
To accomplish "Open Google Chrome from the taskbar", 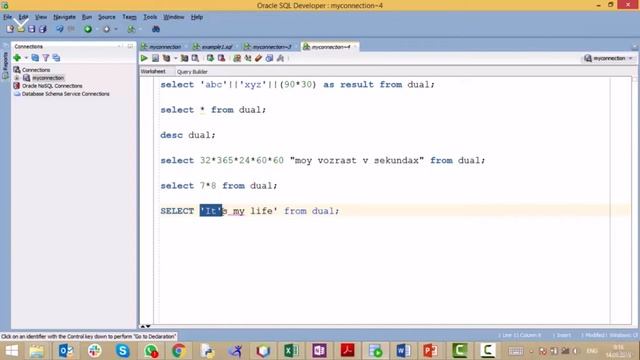I will coord(178,351).
